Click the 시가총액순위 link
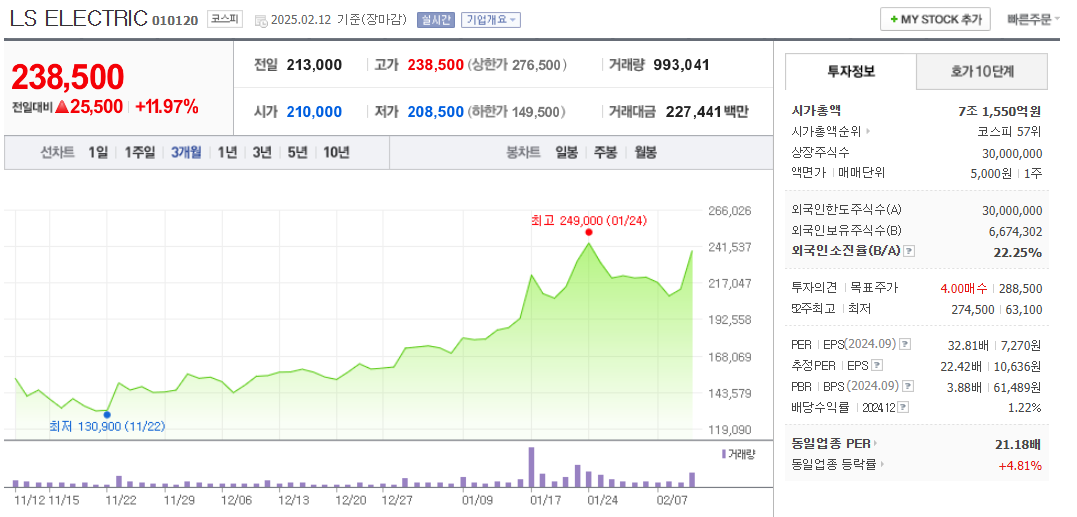 click(826, 131)
